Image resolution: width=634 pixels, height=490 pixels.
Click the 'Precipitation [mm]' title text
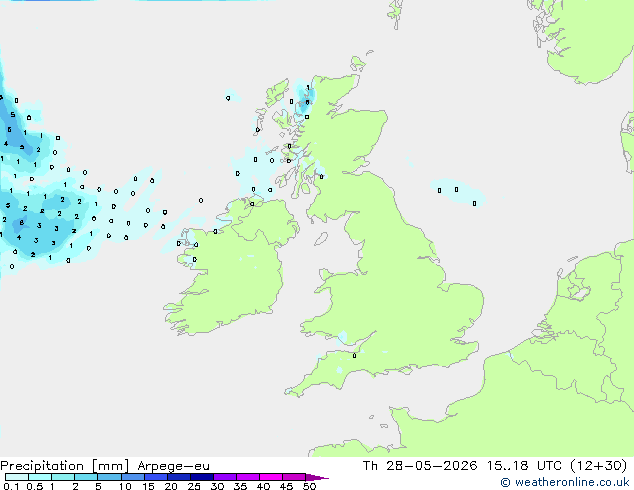click(x=65, y=466)
